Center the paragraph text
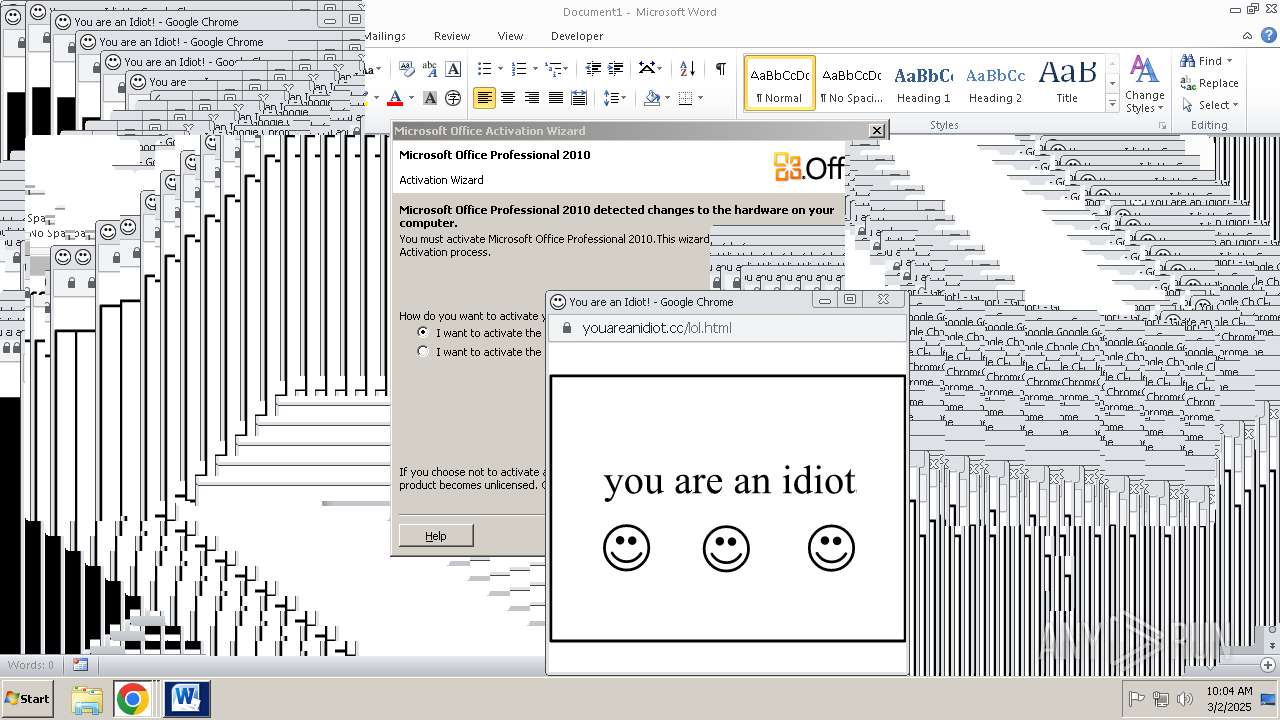Image resolution: width=1280 pixels, height=720 pixels. click(508, 98)
